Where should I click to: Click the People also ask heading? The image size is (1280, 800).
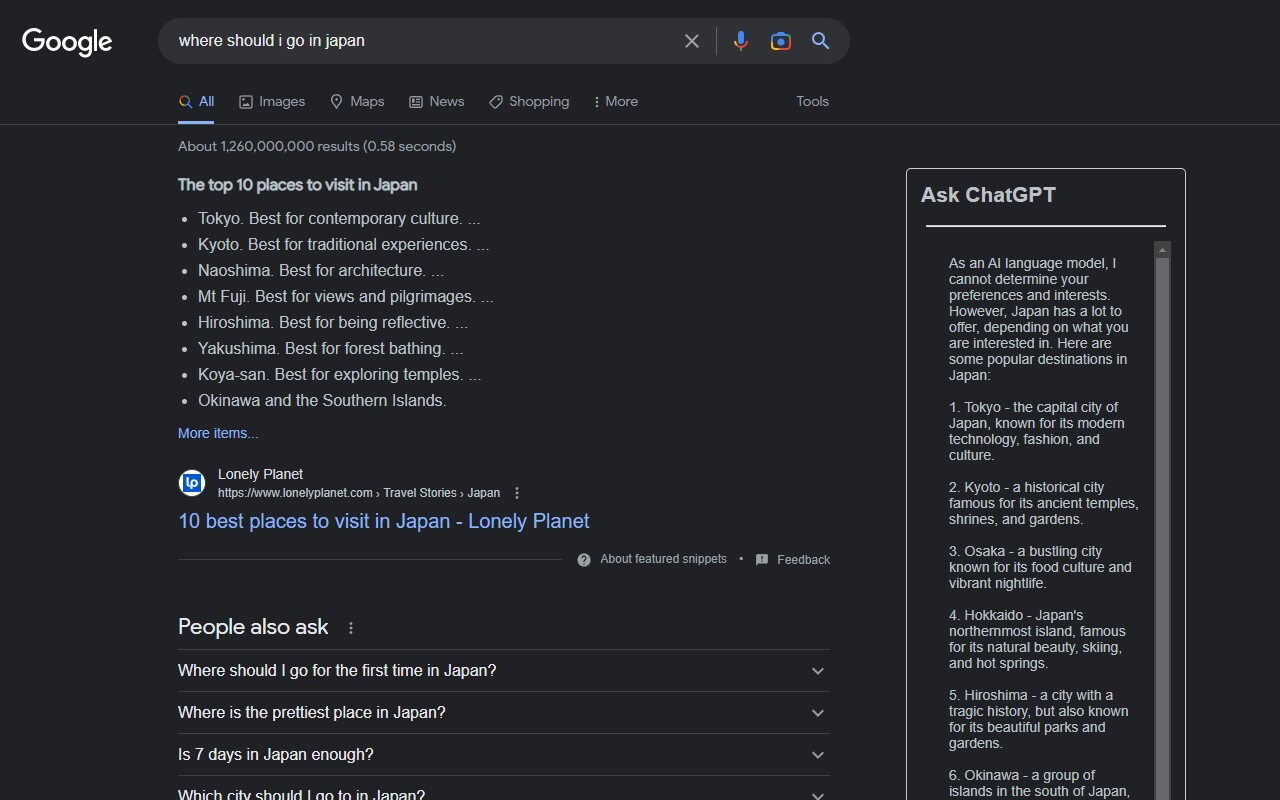click(x=253, y=627)
